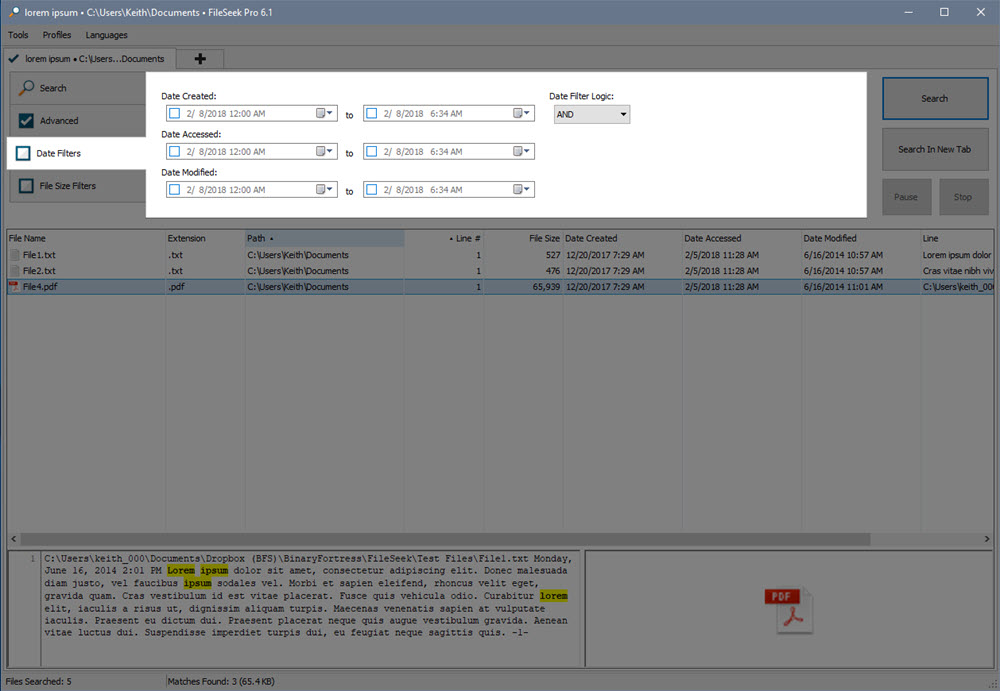Click the horizontal scrollbar thumb in results
Screen dimensions: 1000x691
click(445, 539)
